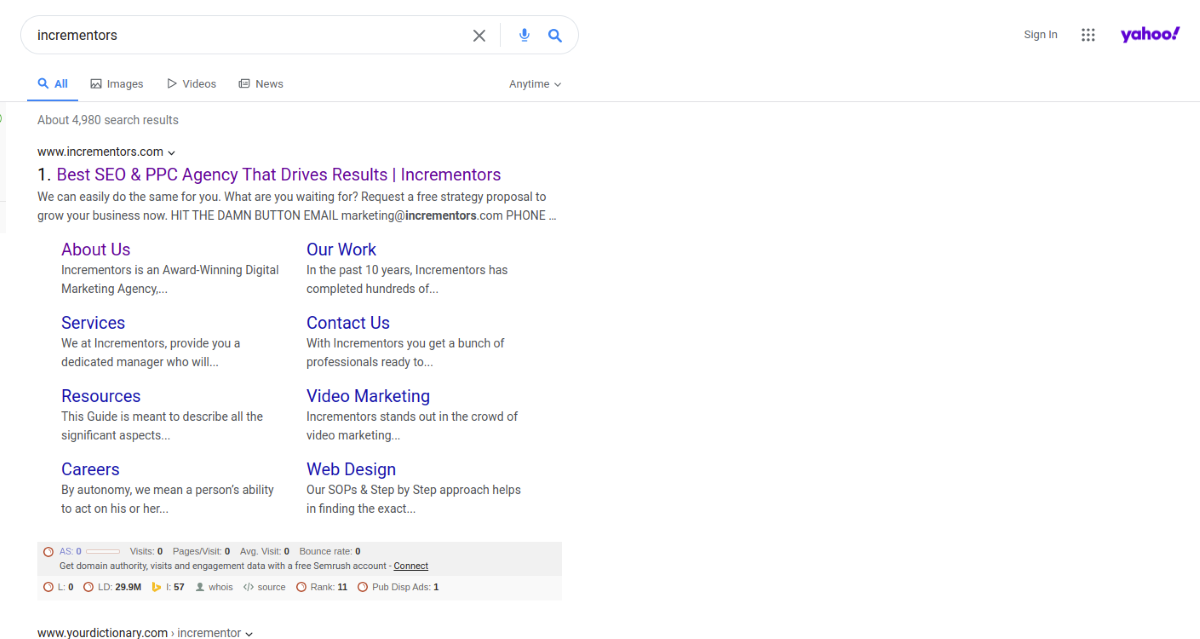Open the Best SEO & PPC Agency result title
1200x639 pixels.
[279, 175]
